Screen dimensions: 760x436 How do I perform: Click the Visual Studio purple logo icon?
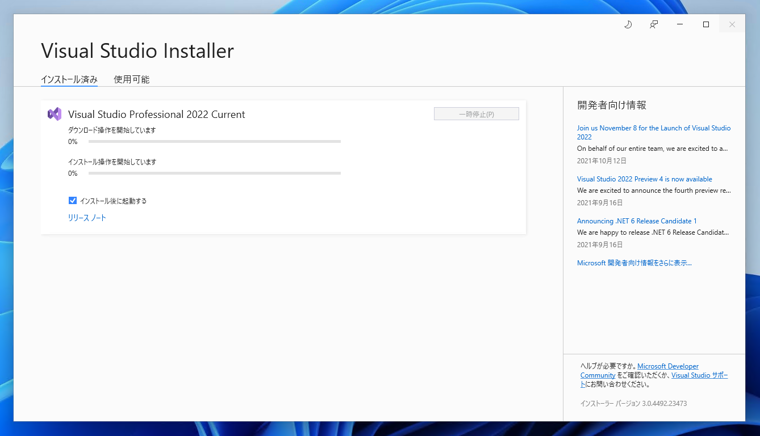[54, 114]
